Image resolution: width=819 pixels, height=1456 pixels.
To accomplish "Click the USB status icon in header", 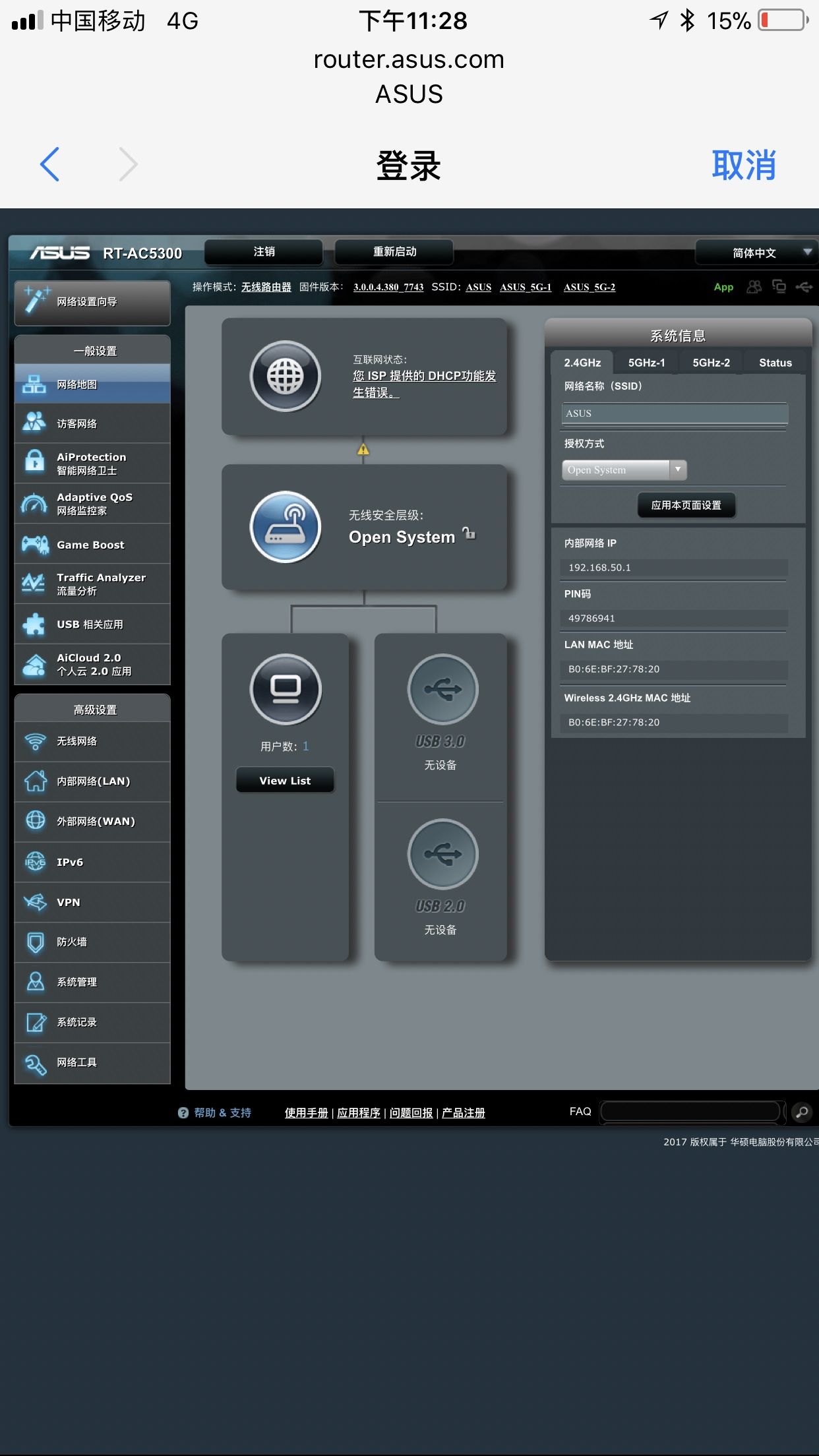I will [804, 287].
